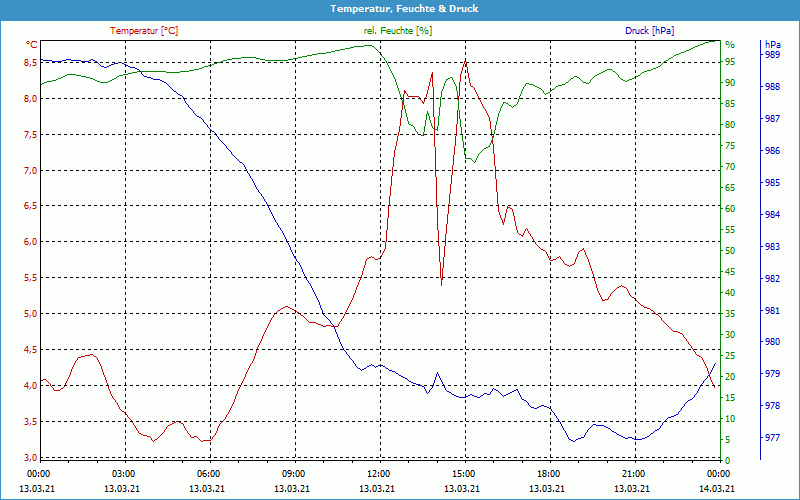Click the 21:00 time axis label
Viewport: 800px width, 500px height.
point(632,474)
